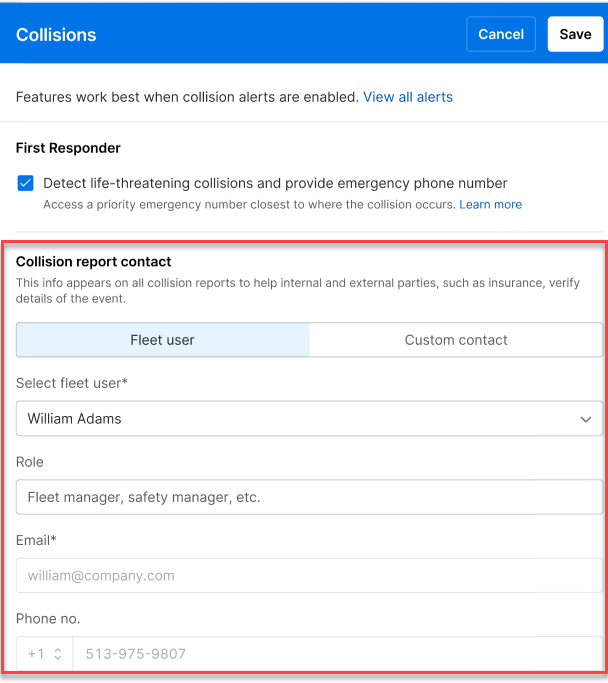Click the First Responder section heading
Screen dimensions: 608x683
tap(68, 148)
